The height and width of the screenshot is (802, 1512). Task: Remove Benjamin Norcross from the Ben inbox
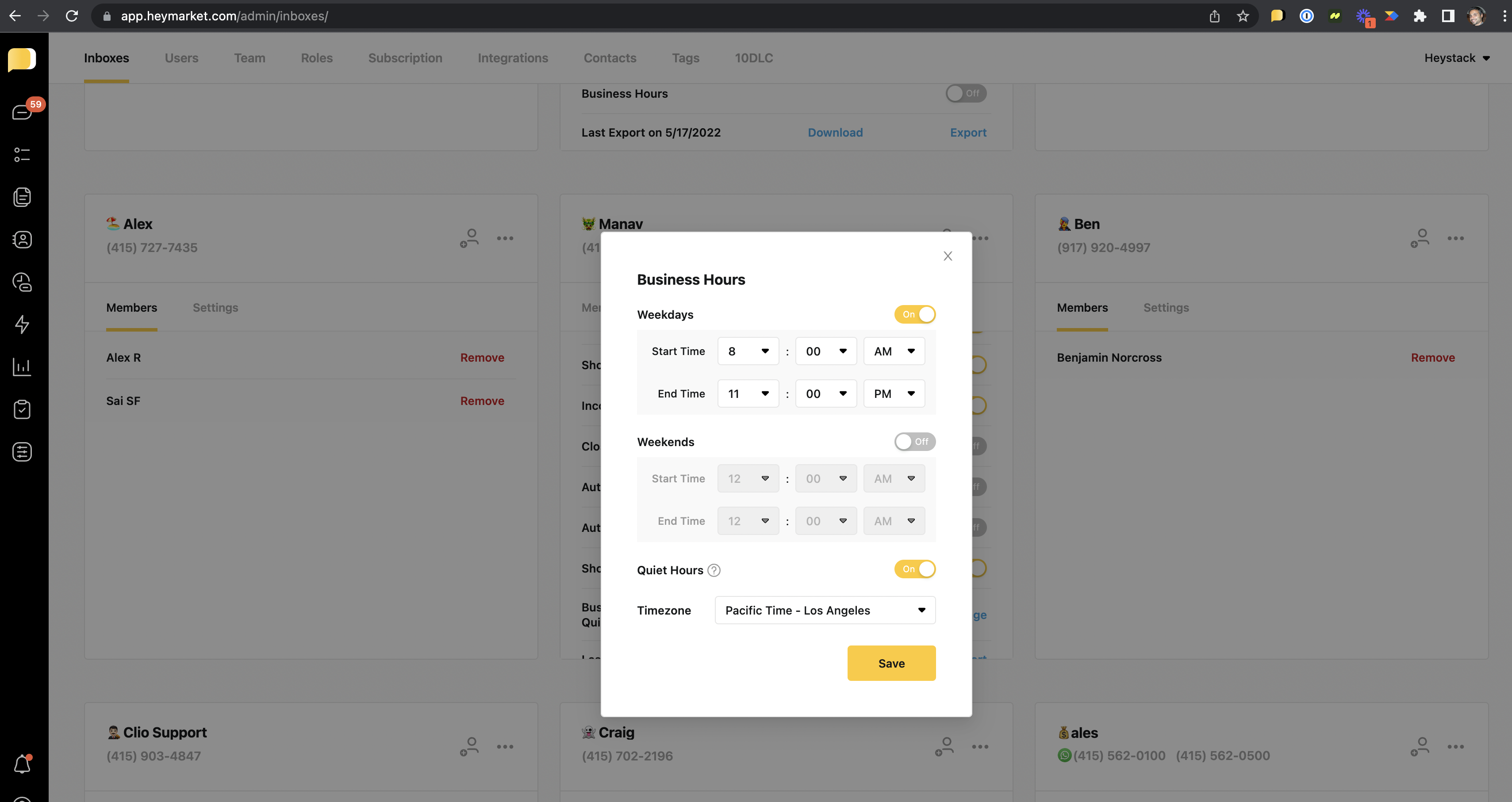pyautogui.click(x=1433, y=357)
